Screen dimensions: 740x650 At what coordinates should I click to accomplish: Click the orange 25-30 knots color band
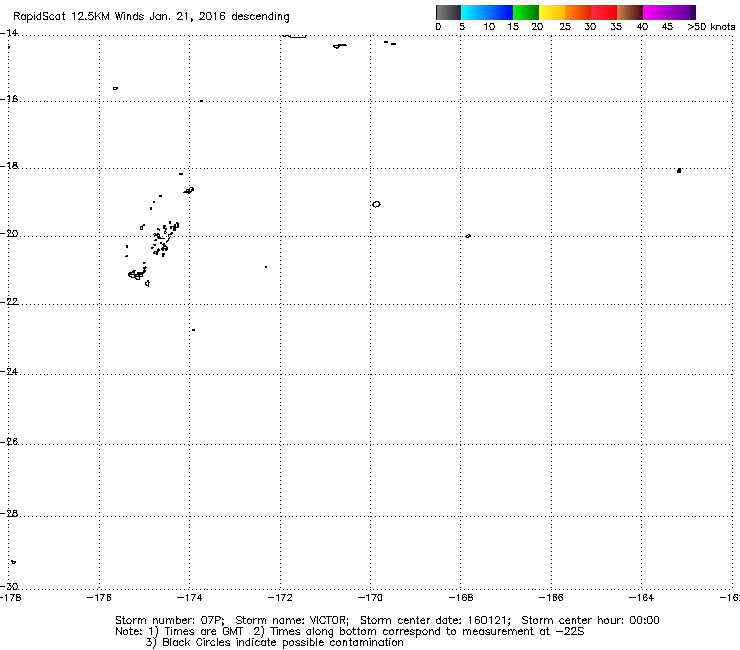tap(578, 12)
